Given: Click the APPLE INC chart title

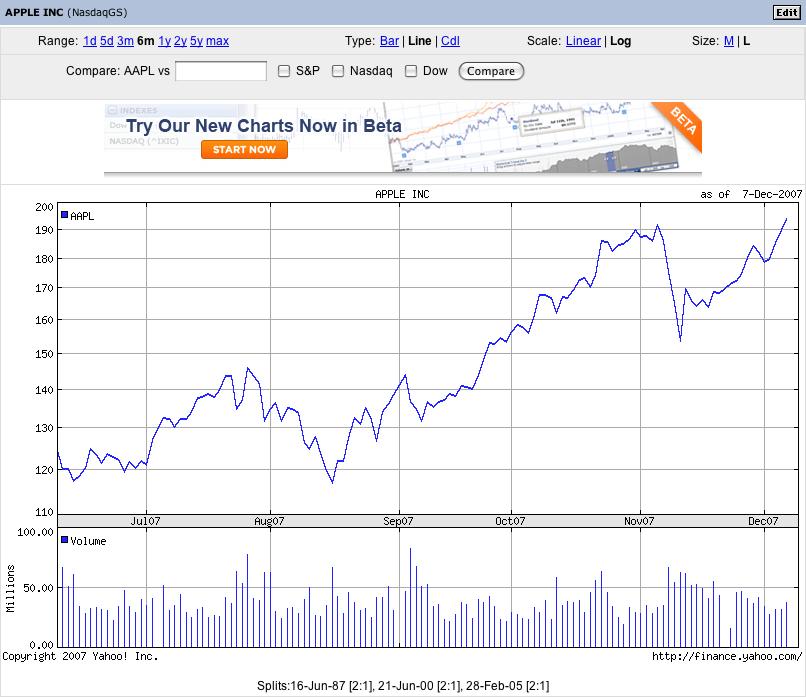Looking at the screenshot, I should pos(402,194).
